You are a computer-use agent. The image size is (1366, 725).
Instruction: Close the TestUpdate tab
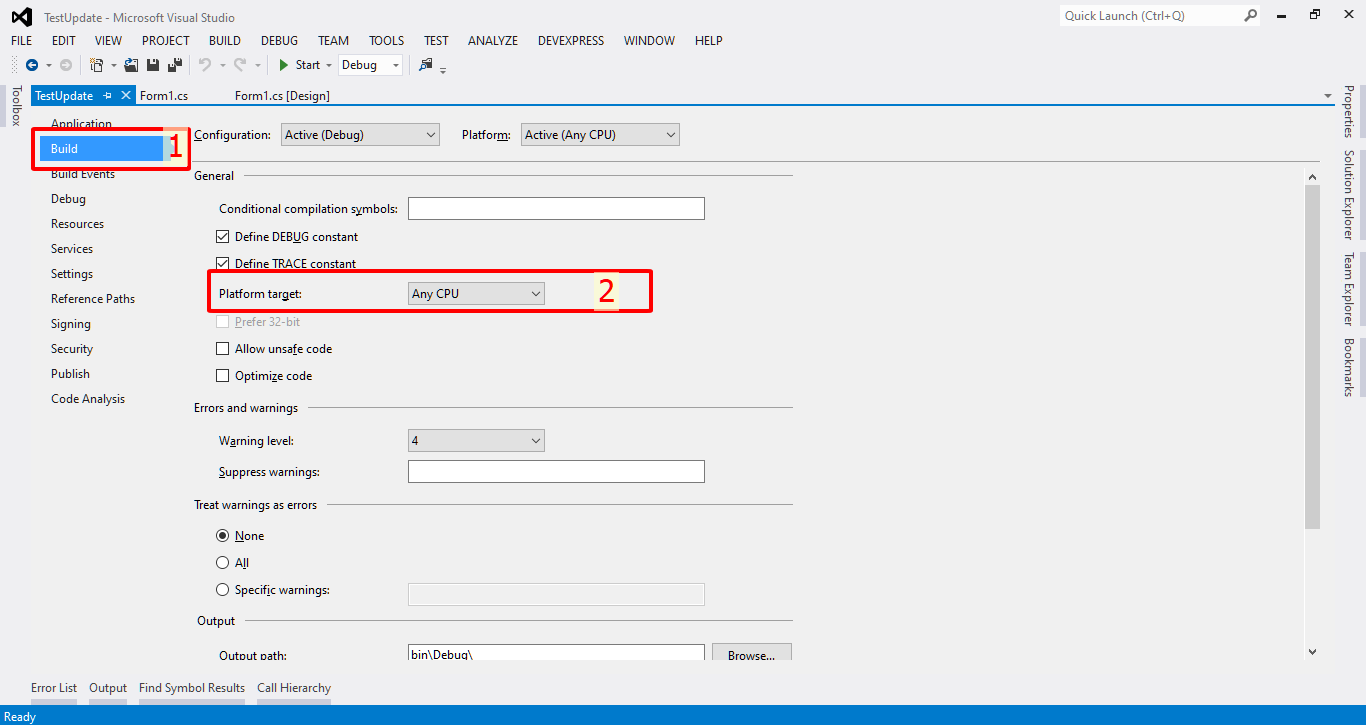(x=125, y=96)
